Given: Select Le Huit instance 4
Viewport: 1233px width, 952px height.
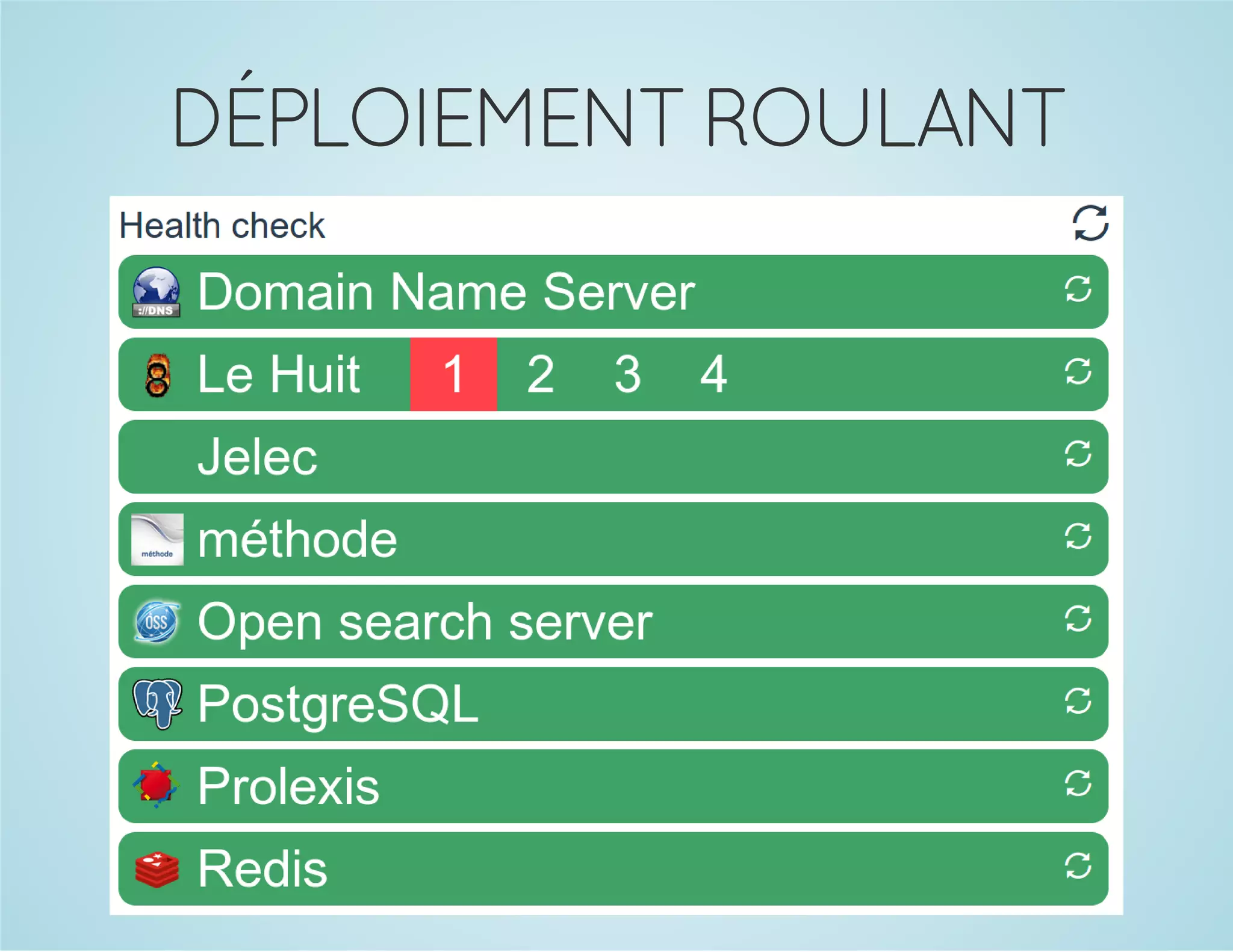Looking at the screenshot, I should 714,374.
